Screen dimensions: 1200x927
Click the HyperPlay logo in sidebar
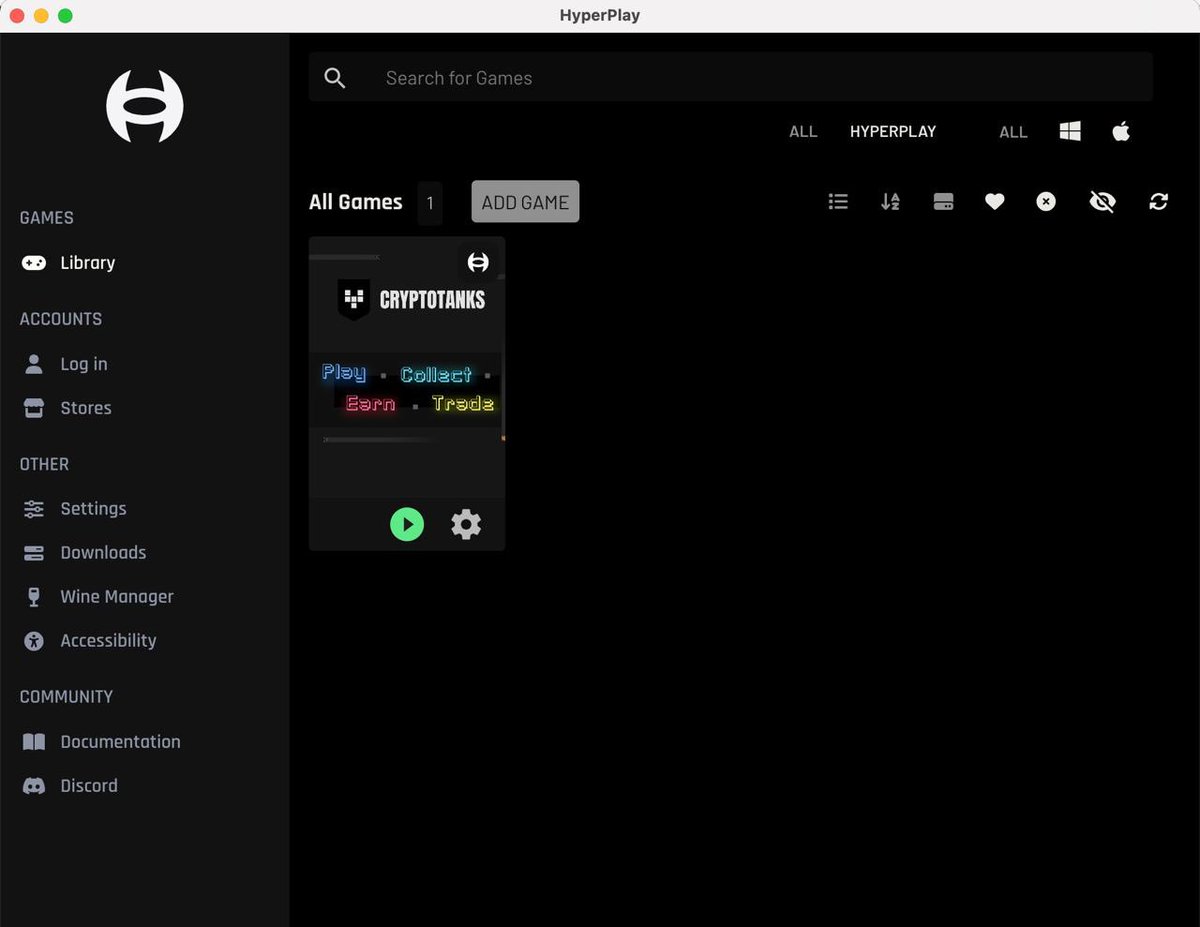pyautogui.click(x=145, y=106)
